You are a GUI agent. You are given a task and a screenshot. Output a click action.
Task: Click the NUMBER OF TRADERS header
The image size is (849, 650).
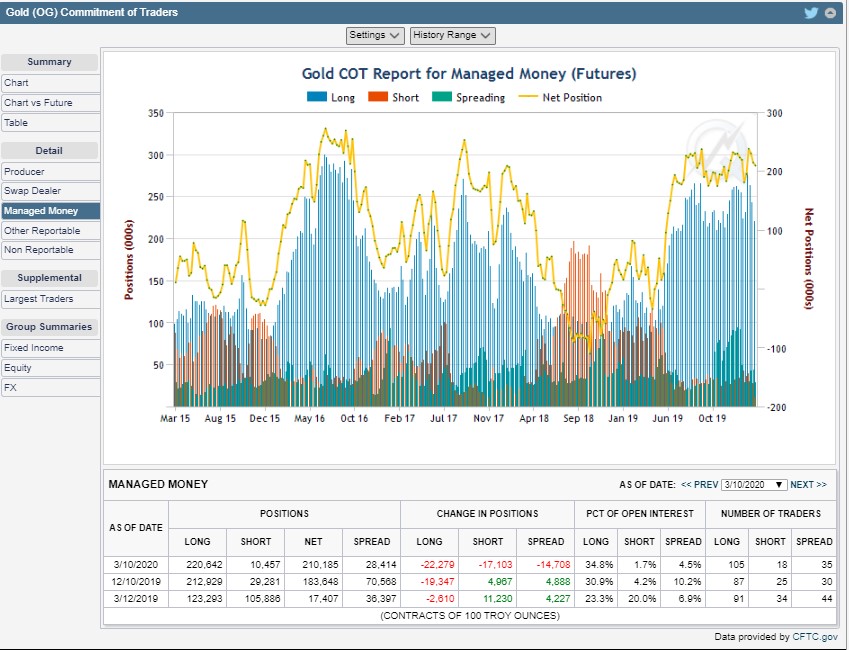point(770,514)
